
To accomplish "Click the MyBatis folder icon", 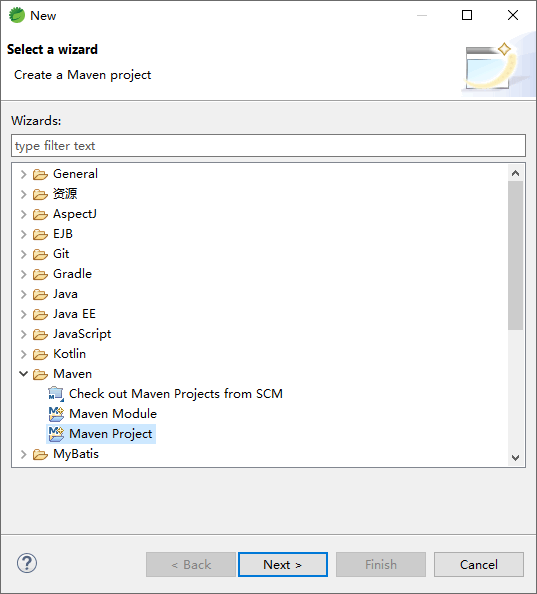I will pyautogui.click(x=40, y=454).
